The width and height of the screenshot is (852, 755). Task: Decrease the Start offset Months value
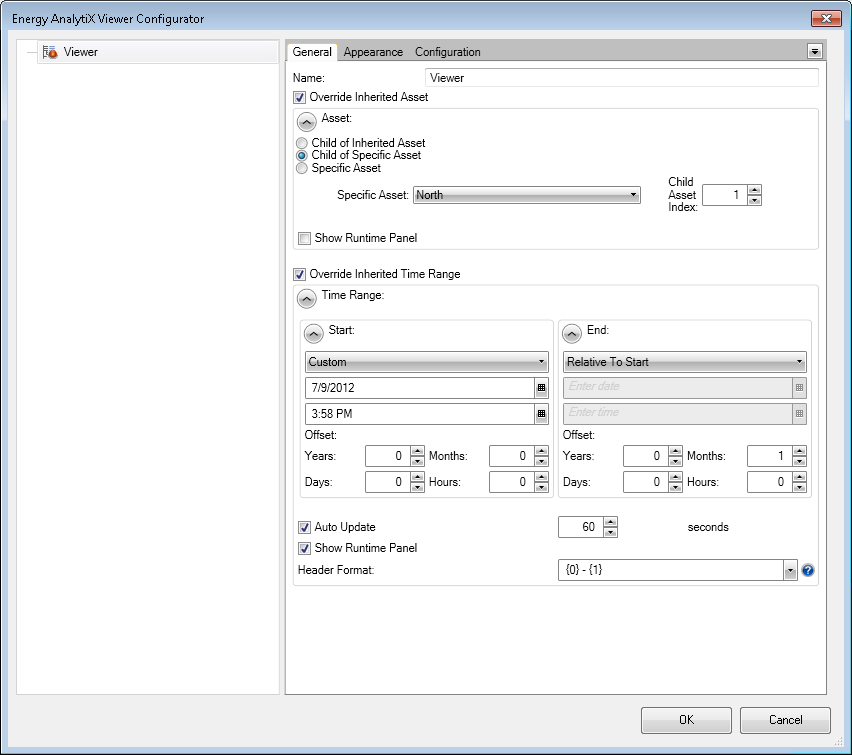click(541, 461)
